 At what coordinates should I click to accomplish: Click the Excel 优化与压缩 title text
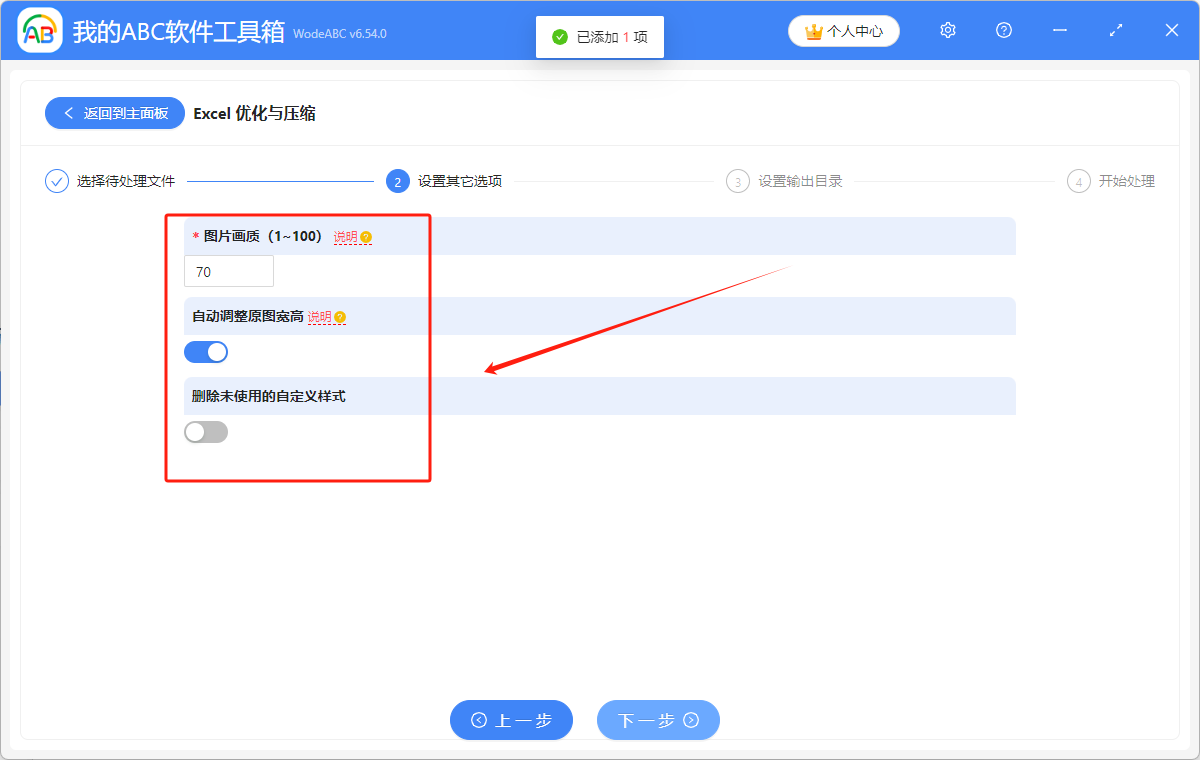[x=255, y=113]
